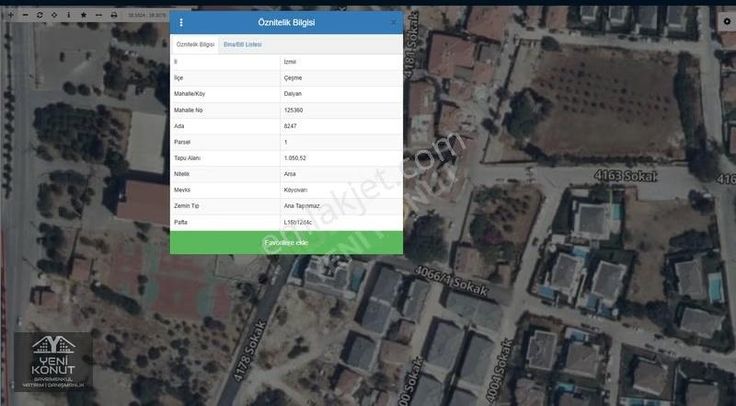Screen dimensions: 736x406
Task: Click the zoom out minus icon
Action: (25, 16)
